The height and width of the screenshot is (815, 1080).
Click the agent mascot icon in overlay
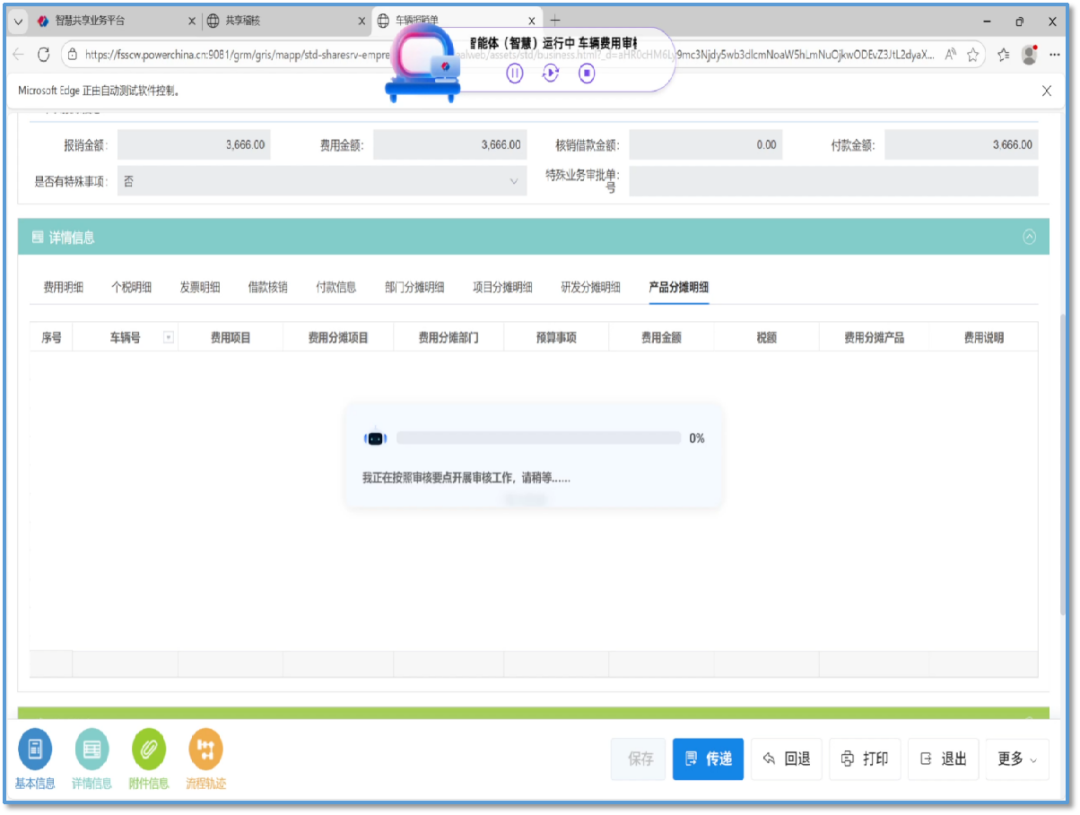[424, 64]
